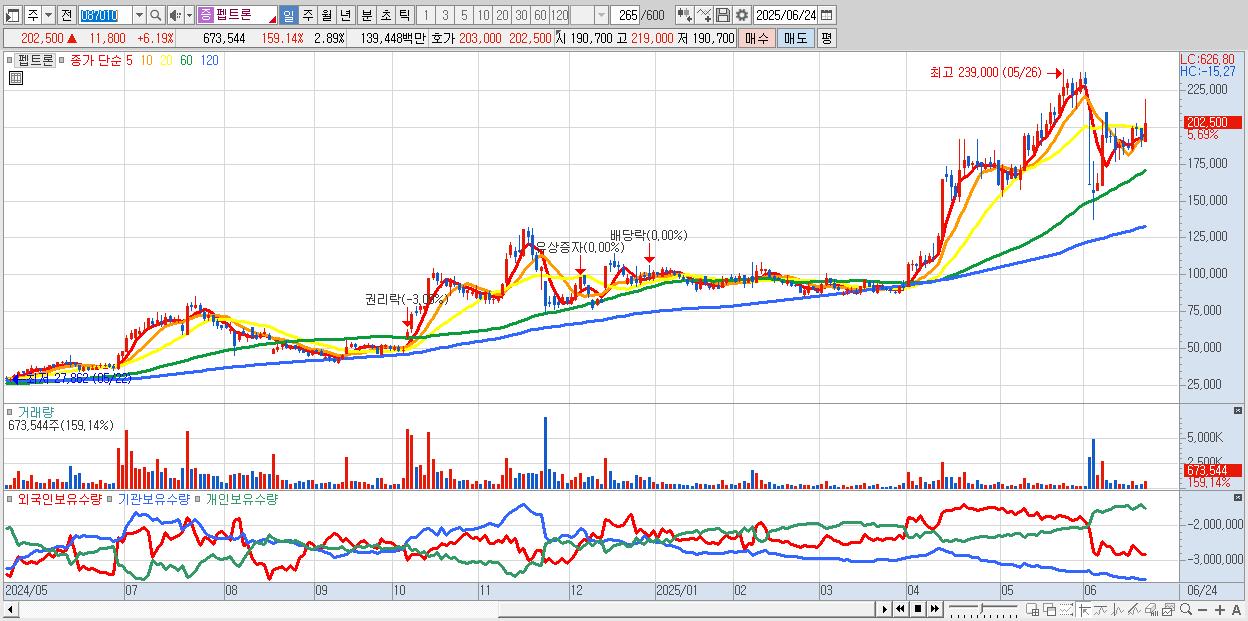Screen dimensions: 1248x621
Task: Select the 틱 tick period toggle
Action: click(403, 15)
